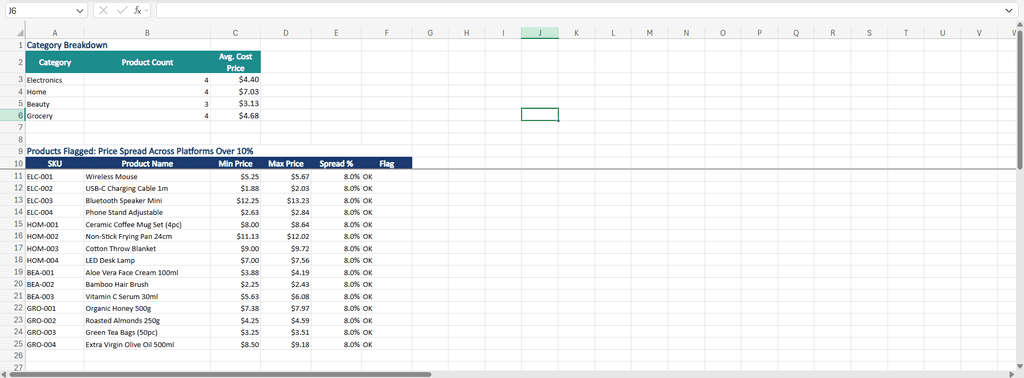
Task: Click the $11.13 min price cell
Action: (x=236, y=236)
